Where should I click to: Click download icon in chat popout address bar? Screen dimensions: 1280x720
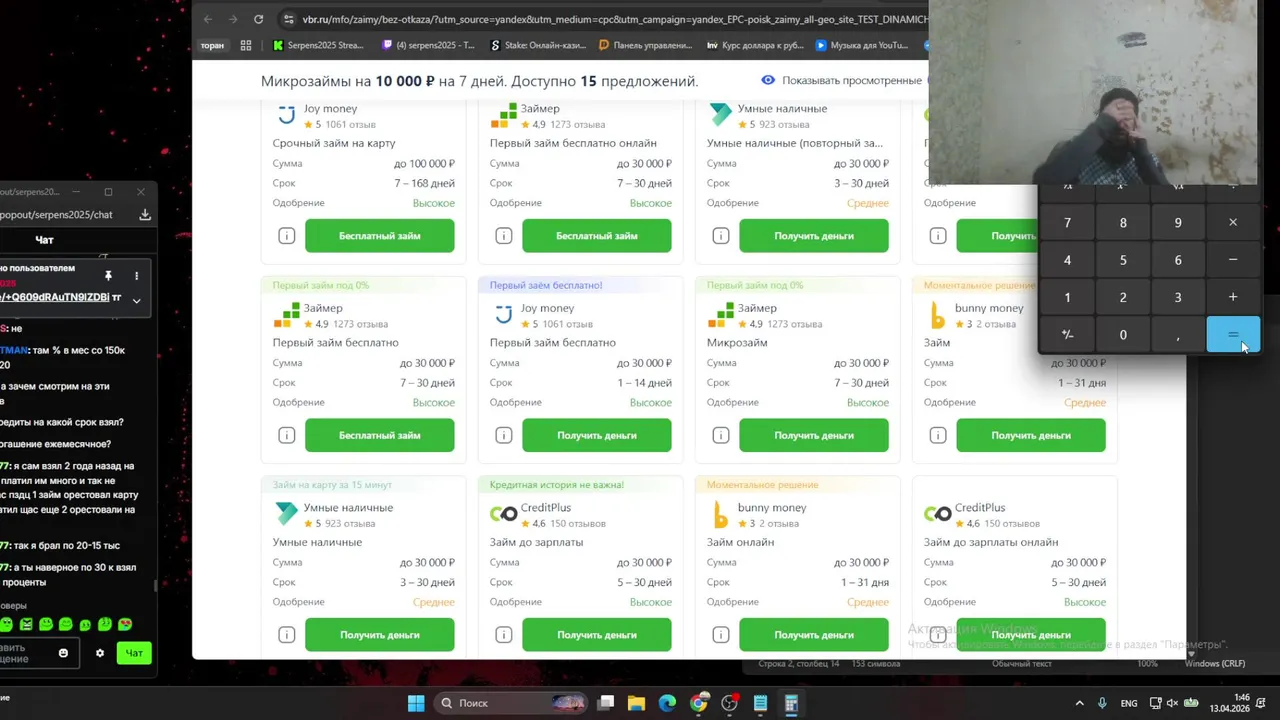(145, 215)
